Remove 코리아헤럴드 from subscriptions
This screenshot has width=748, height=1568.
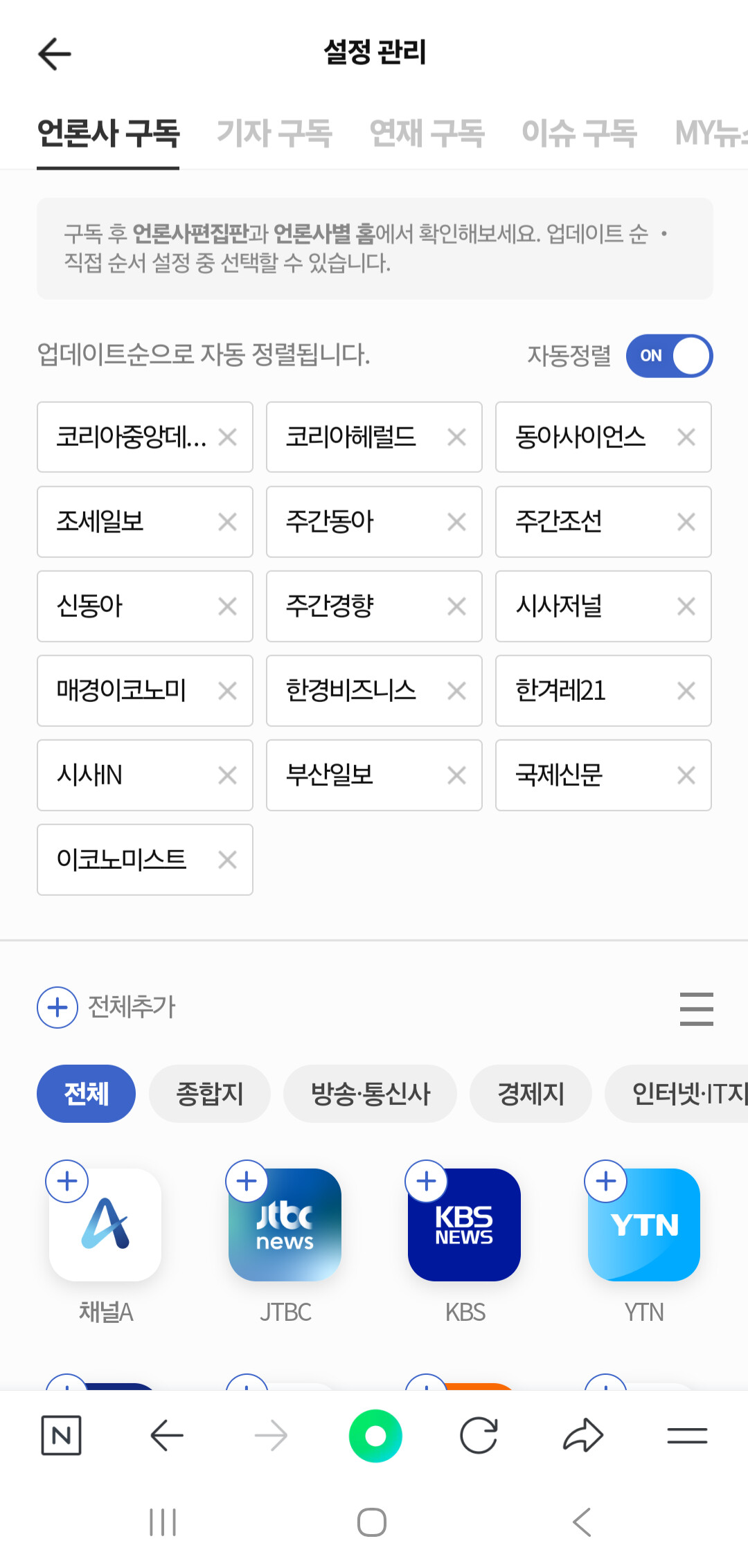[456, 438]
